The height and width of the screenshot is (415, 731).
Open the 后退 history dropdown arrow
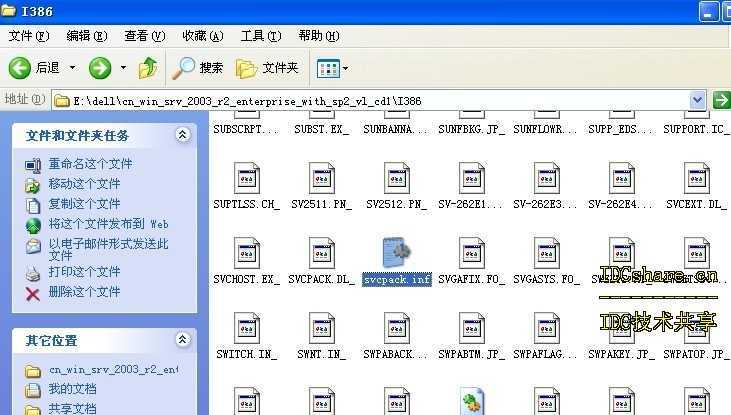click(73, 68)
